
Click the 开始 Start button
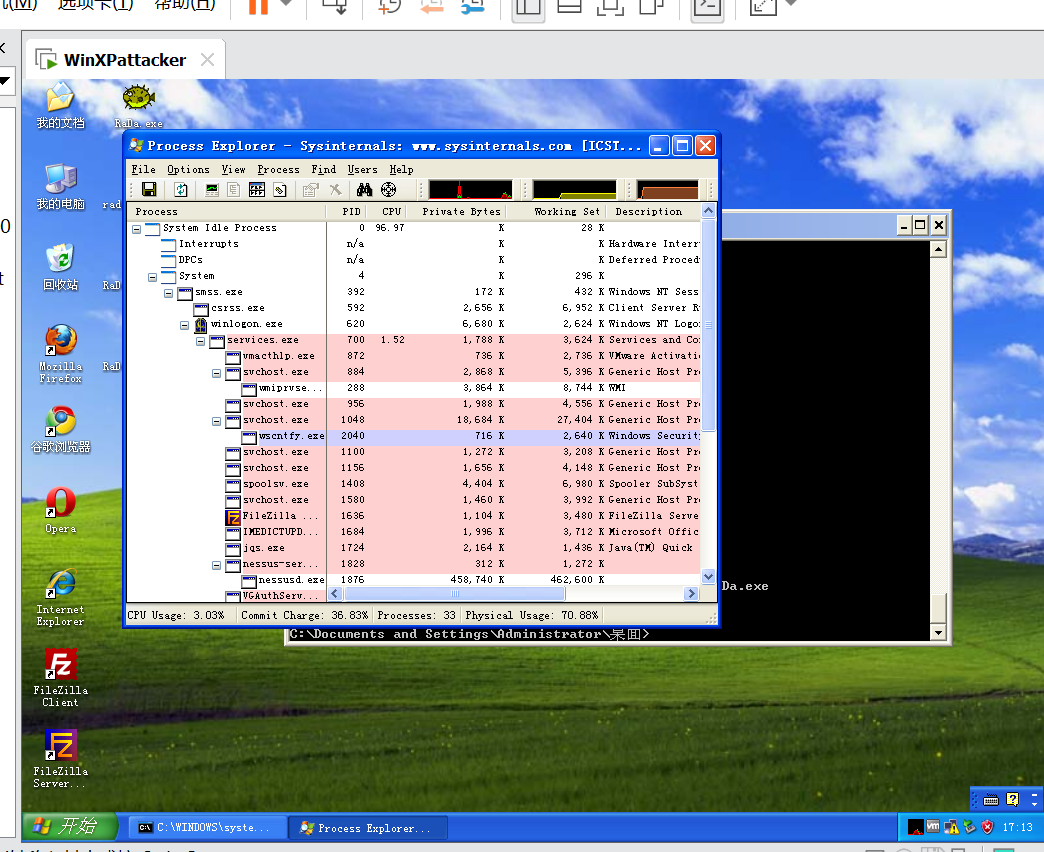(x=70, y=826)
